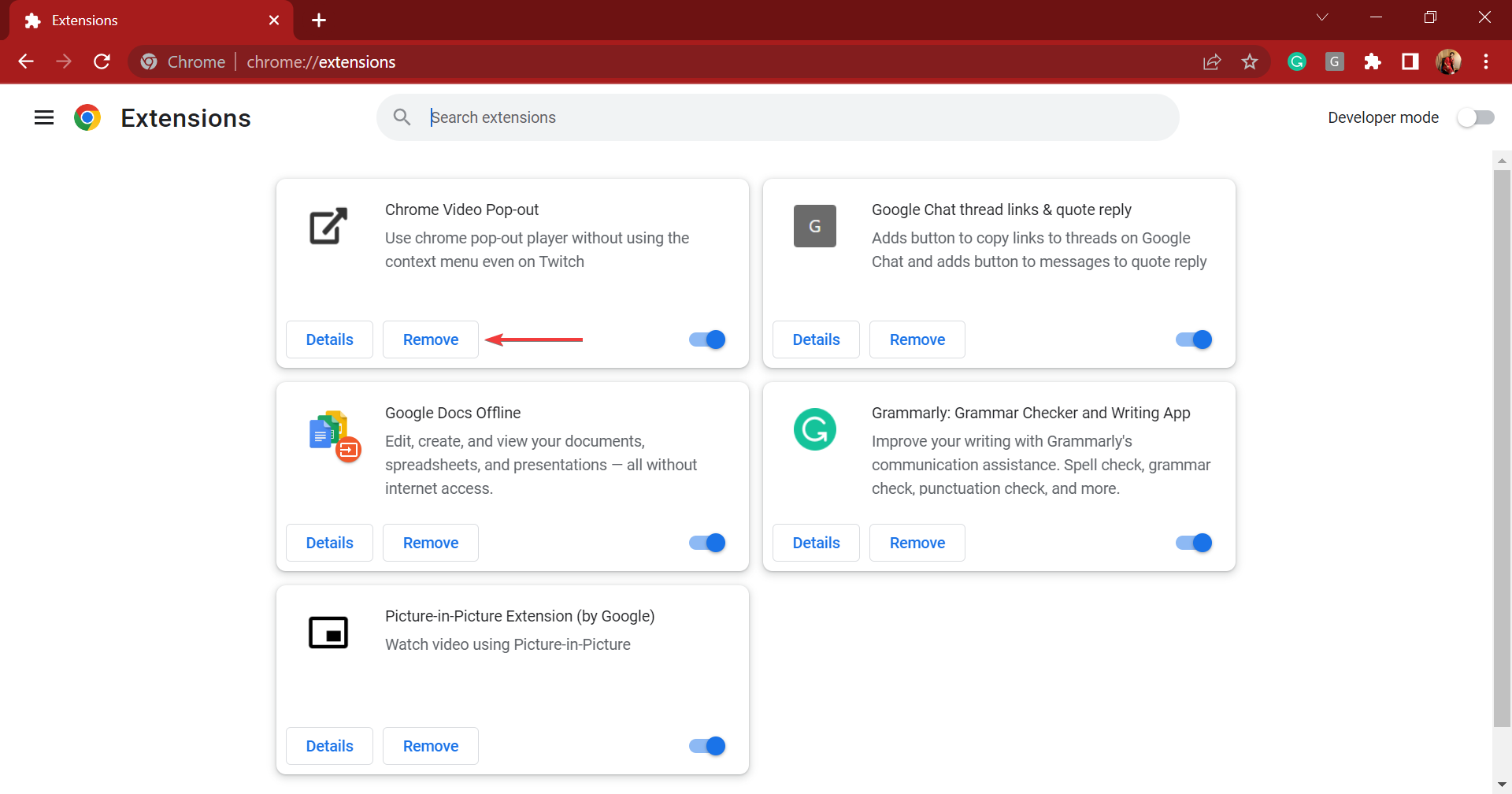Share this page using the share icon
This screenshot has height=794, width=1512.
(x=1212, y=61)
